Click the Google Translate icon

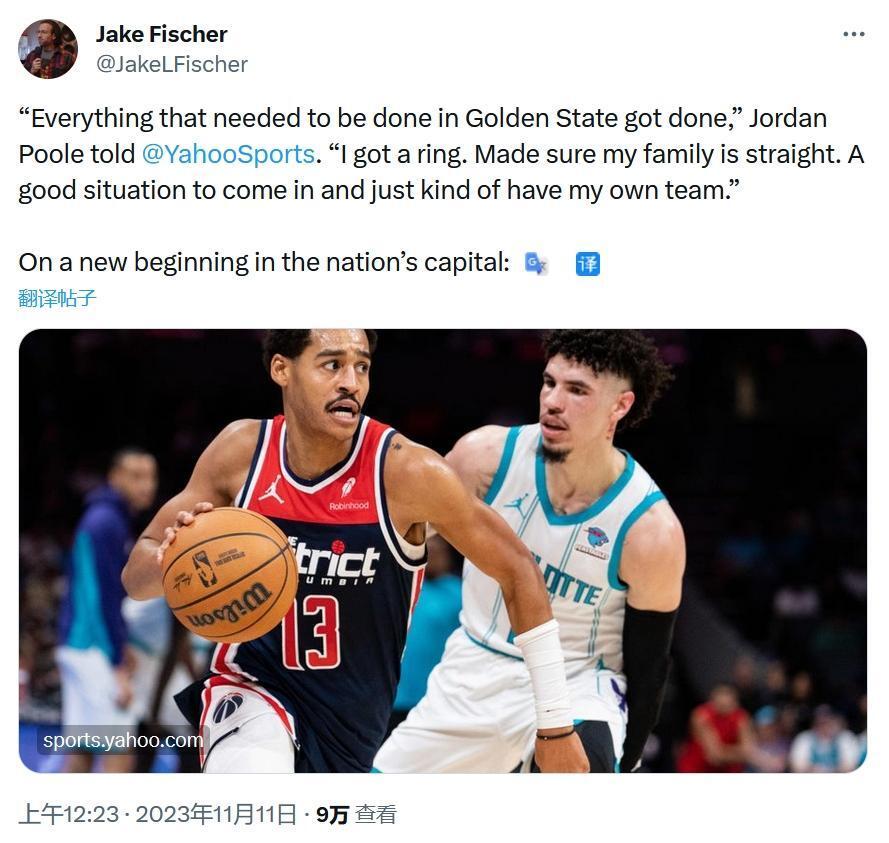click(x=536, y=263)
